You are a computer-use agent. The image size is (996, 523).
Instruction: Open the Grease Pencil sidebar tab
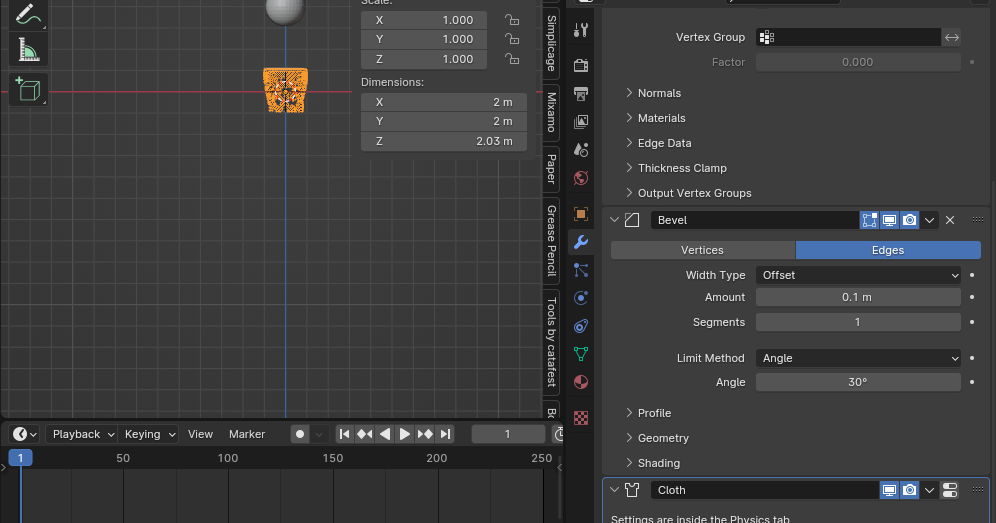551,240
